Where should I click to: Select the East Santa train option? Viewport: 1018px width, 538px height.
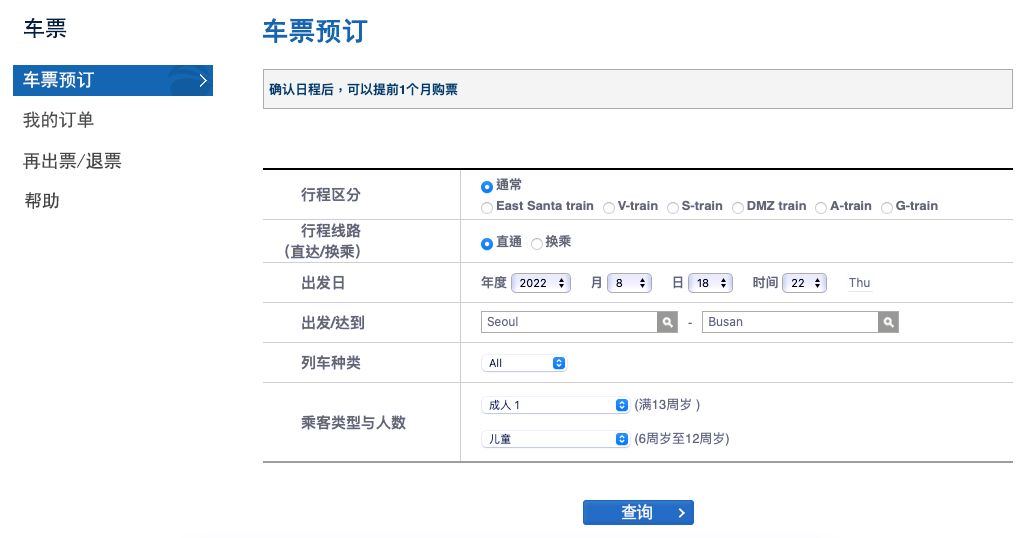click(487, 207)
